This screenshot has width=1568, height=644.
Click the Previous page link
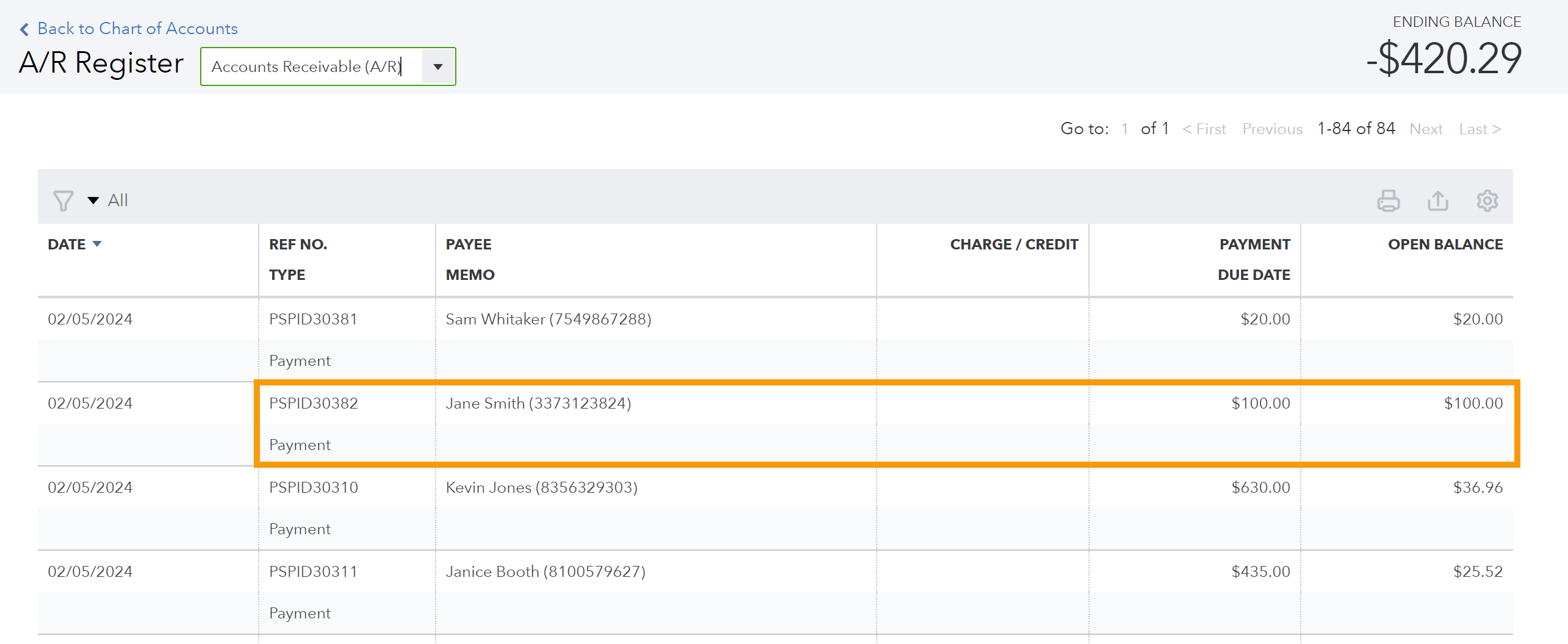(1272, 129)
